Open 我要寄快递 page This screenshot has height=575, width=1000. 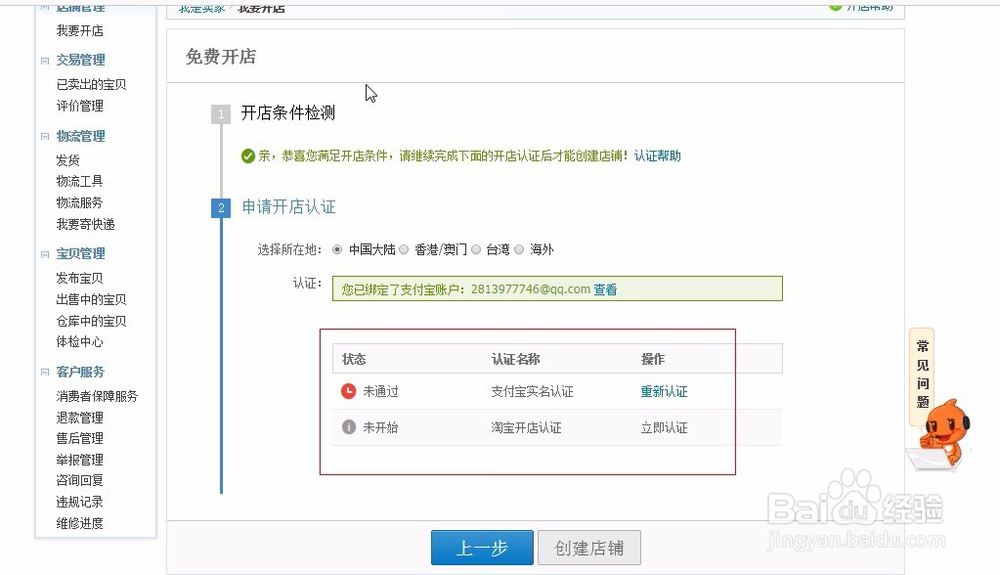85,224
